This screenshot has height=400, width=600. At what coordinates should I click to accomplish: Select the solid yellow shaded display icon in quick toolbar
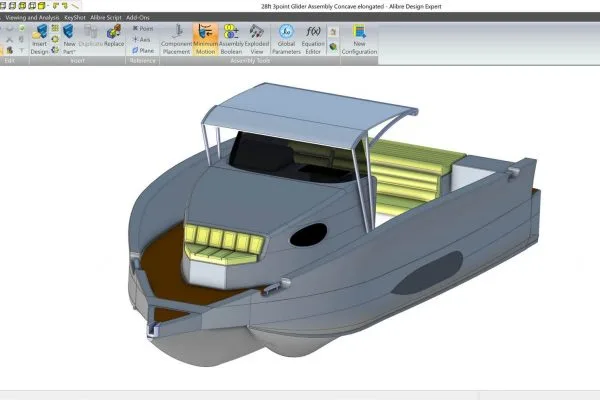42,5
